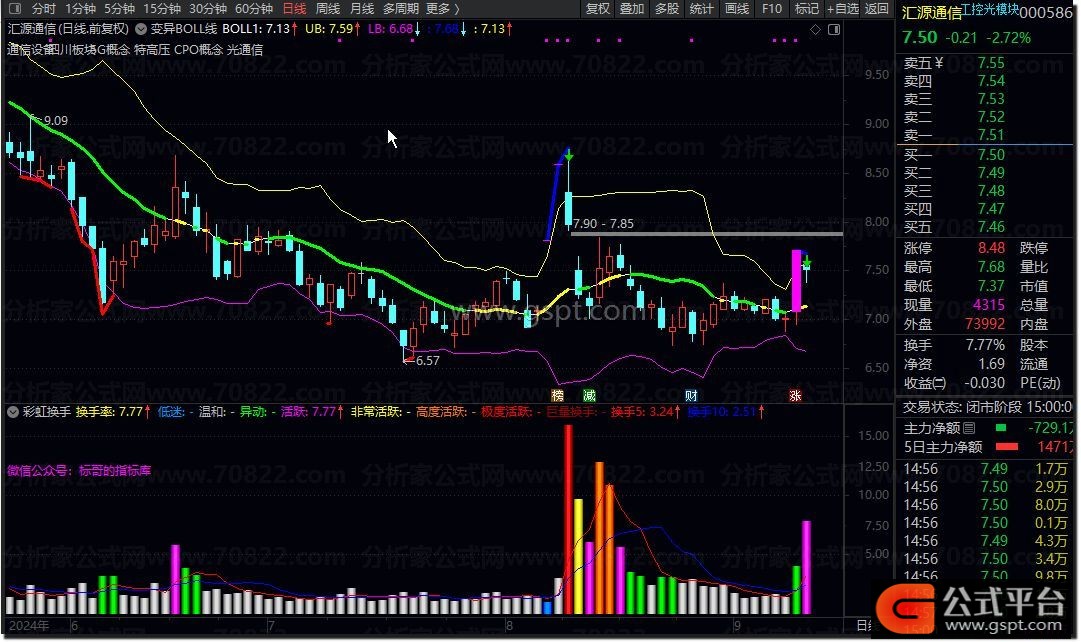Viewport: 1081px width, 642px height.
Task: Click the stock code 000586
Action: tap(1046, 12)
